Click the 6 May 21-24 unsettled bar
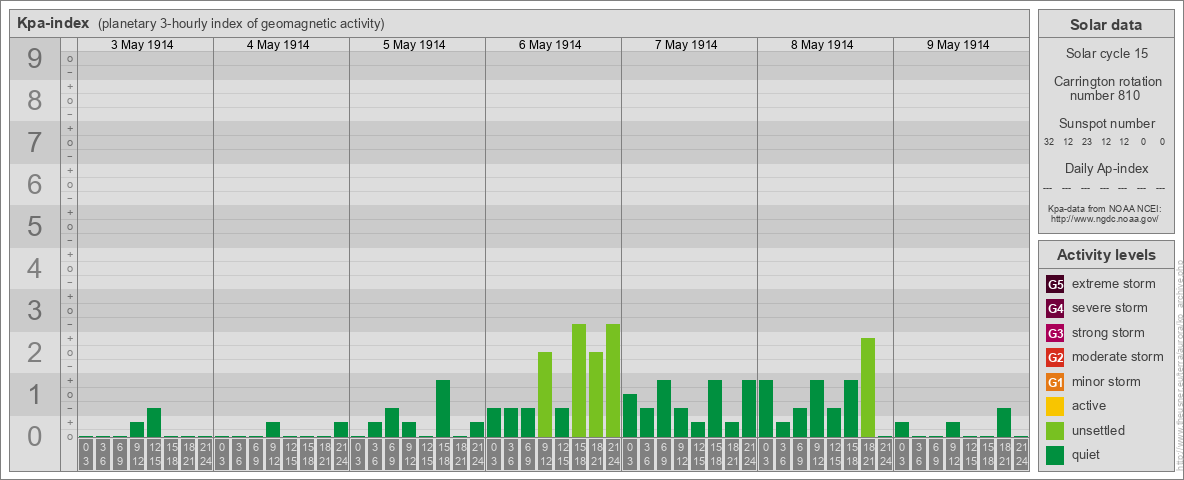 tap(613, 380)
